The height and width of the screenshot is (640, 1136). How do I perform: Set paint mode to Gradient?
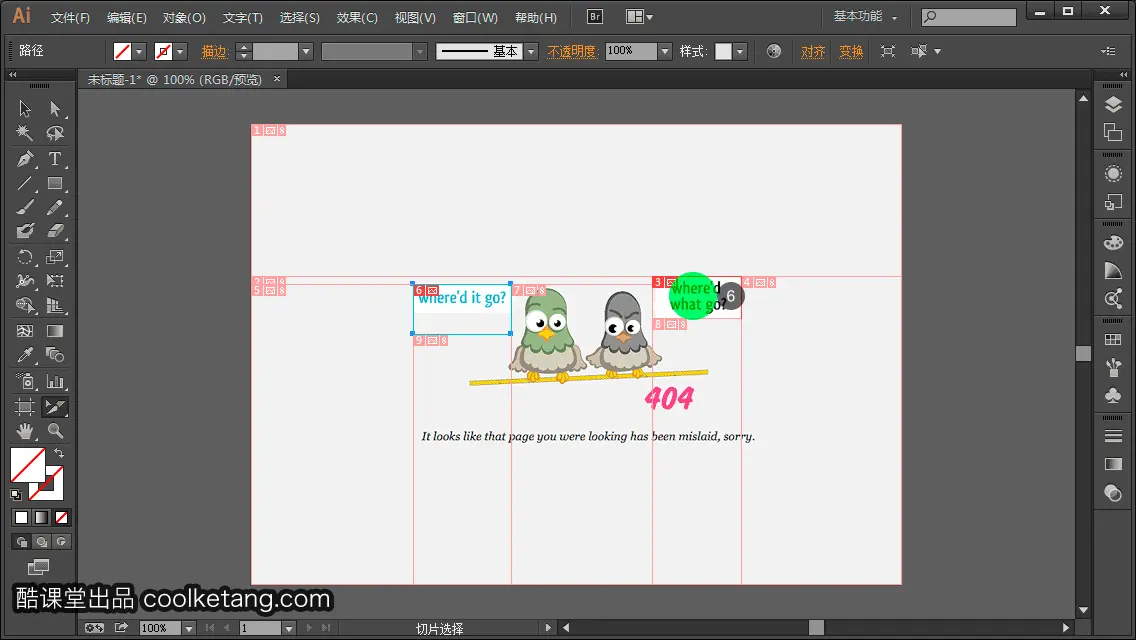(41, 518)
